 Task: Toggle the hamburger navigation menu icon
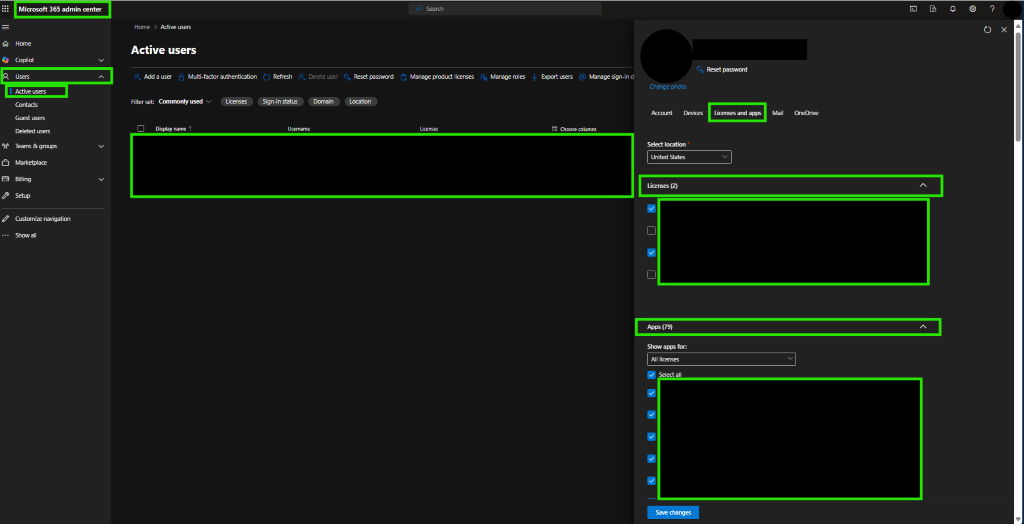click(5, 27)
